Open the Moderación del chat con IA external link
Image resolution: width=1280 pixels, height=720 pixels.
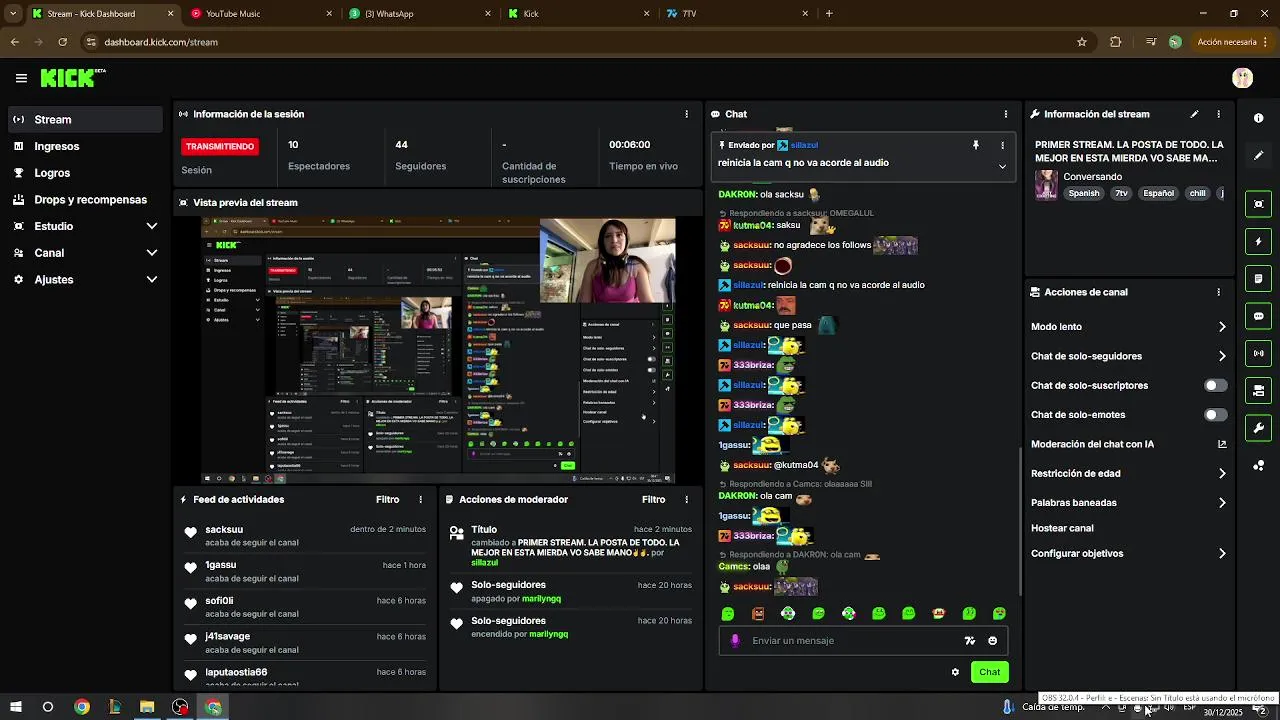[1222, 444]
